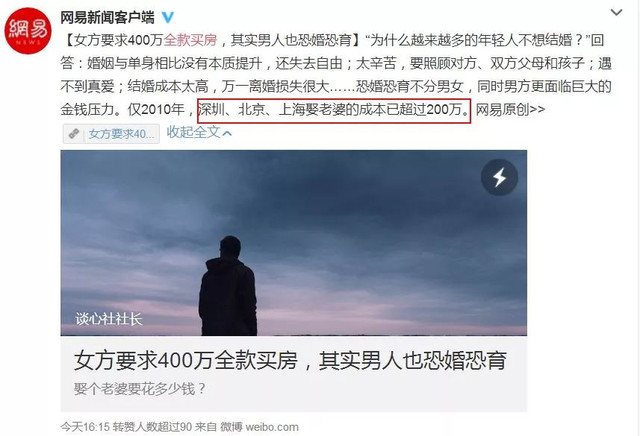Click the 网易原创>> text
The width and height of the screenshot is (640, 436).
[x=510, y=109]
